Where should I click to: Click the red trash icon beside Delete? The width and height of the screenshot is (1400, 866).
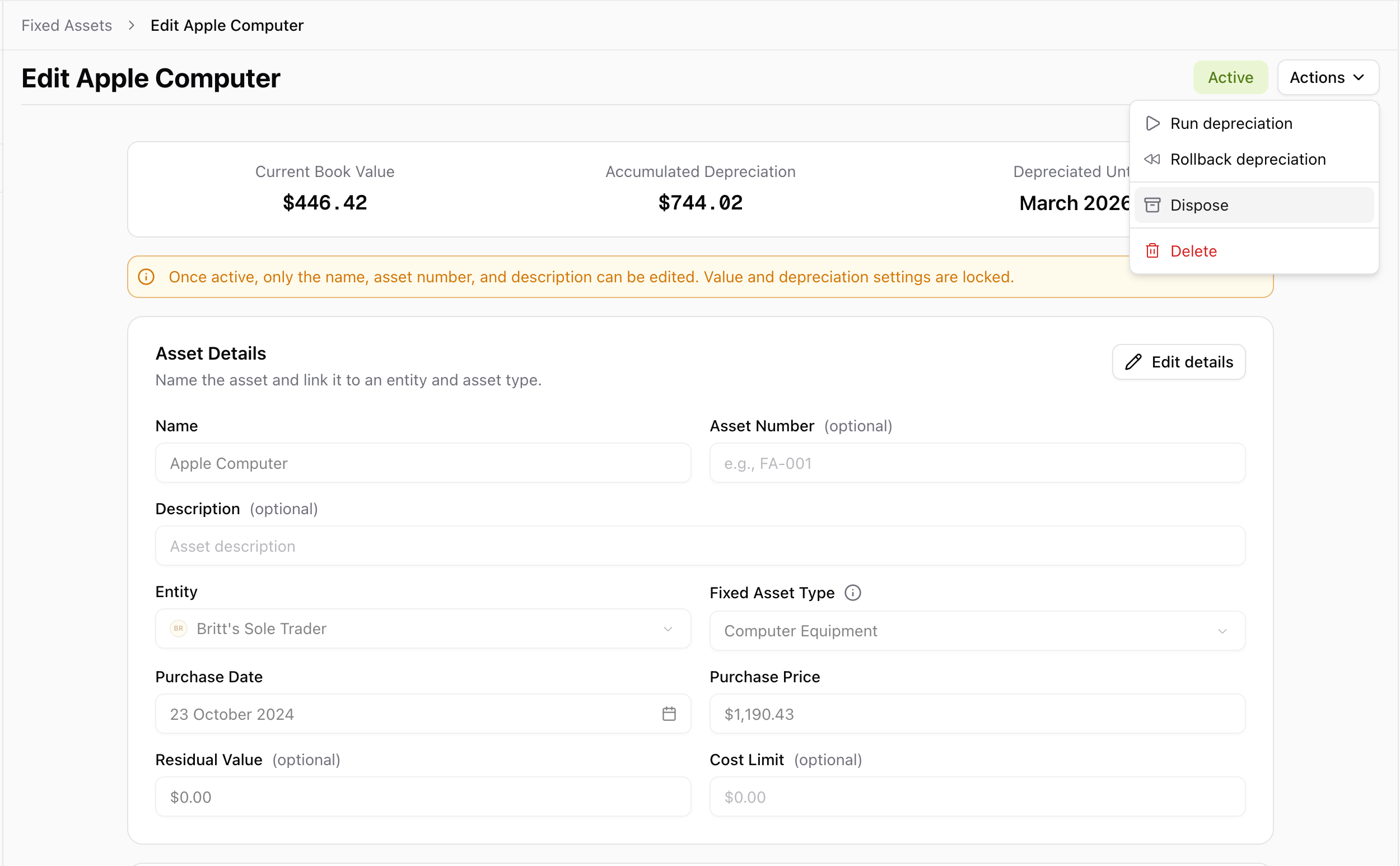[x=1152, y=251]
